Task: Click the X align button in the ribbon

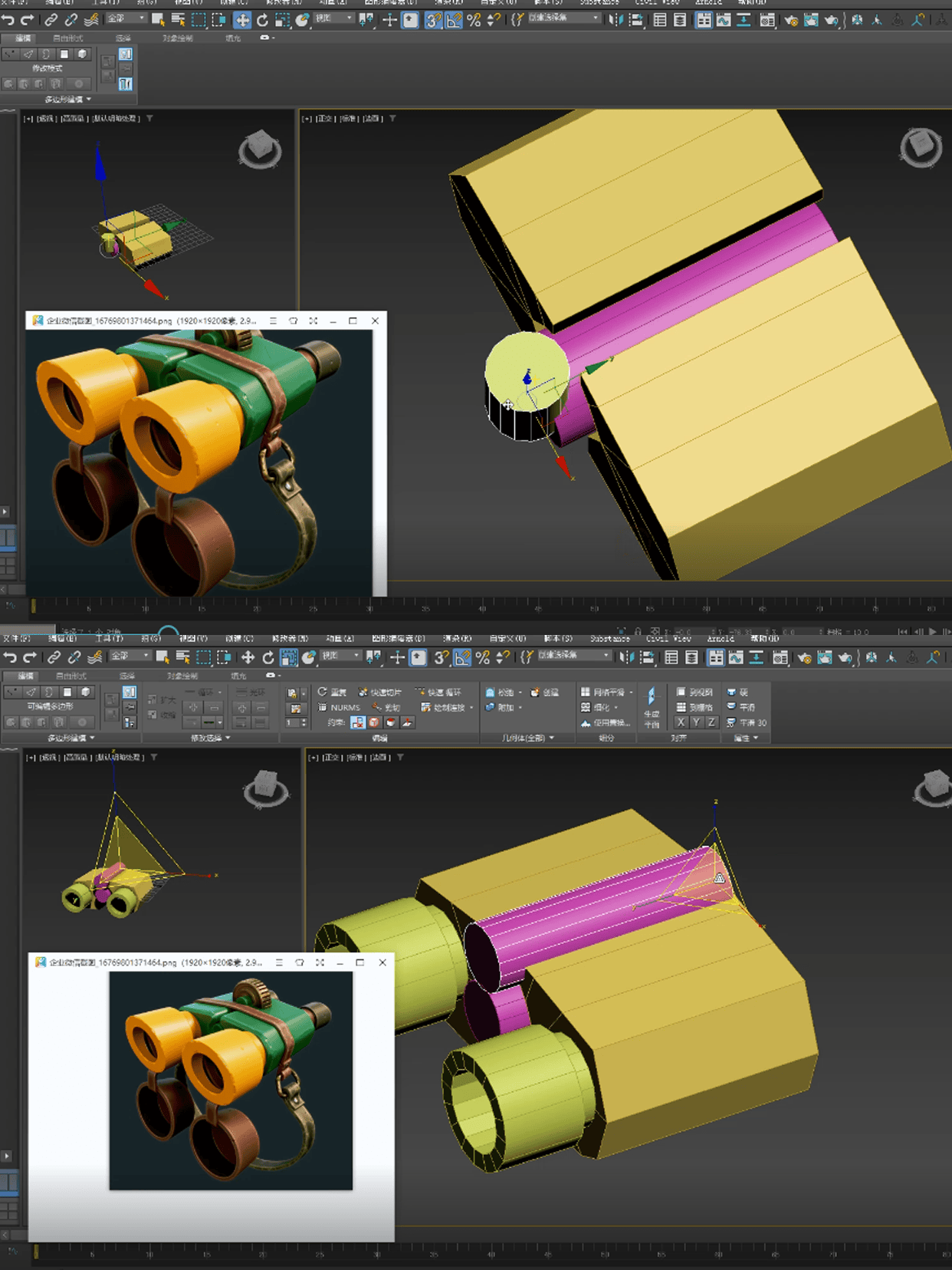Action: coord(681,722)
